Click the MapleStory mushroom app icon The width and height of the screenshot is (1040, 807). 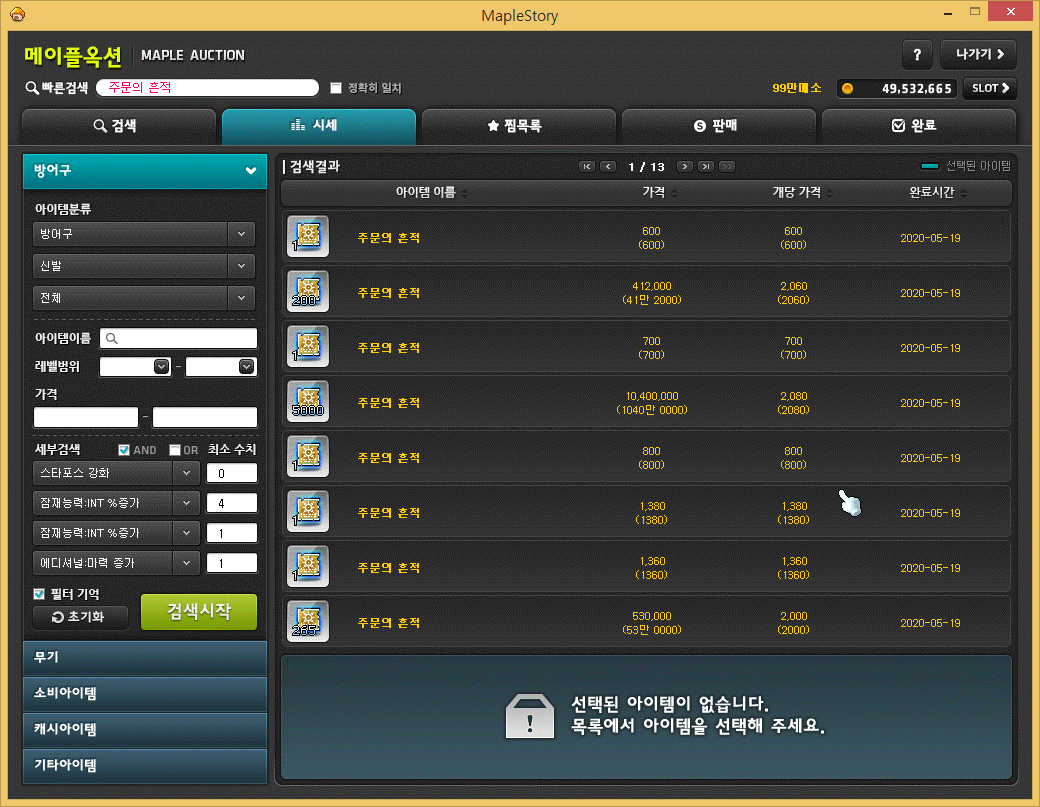[18, 14]
